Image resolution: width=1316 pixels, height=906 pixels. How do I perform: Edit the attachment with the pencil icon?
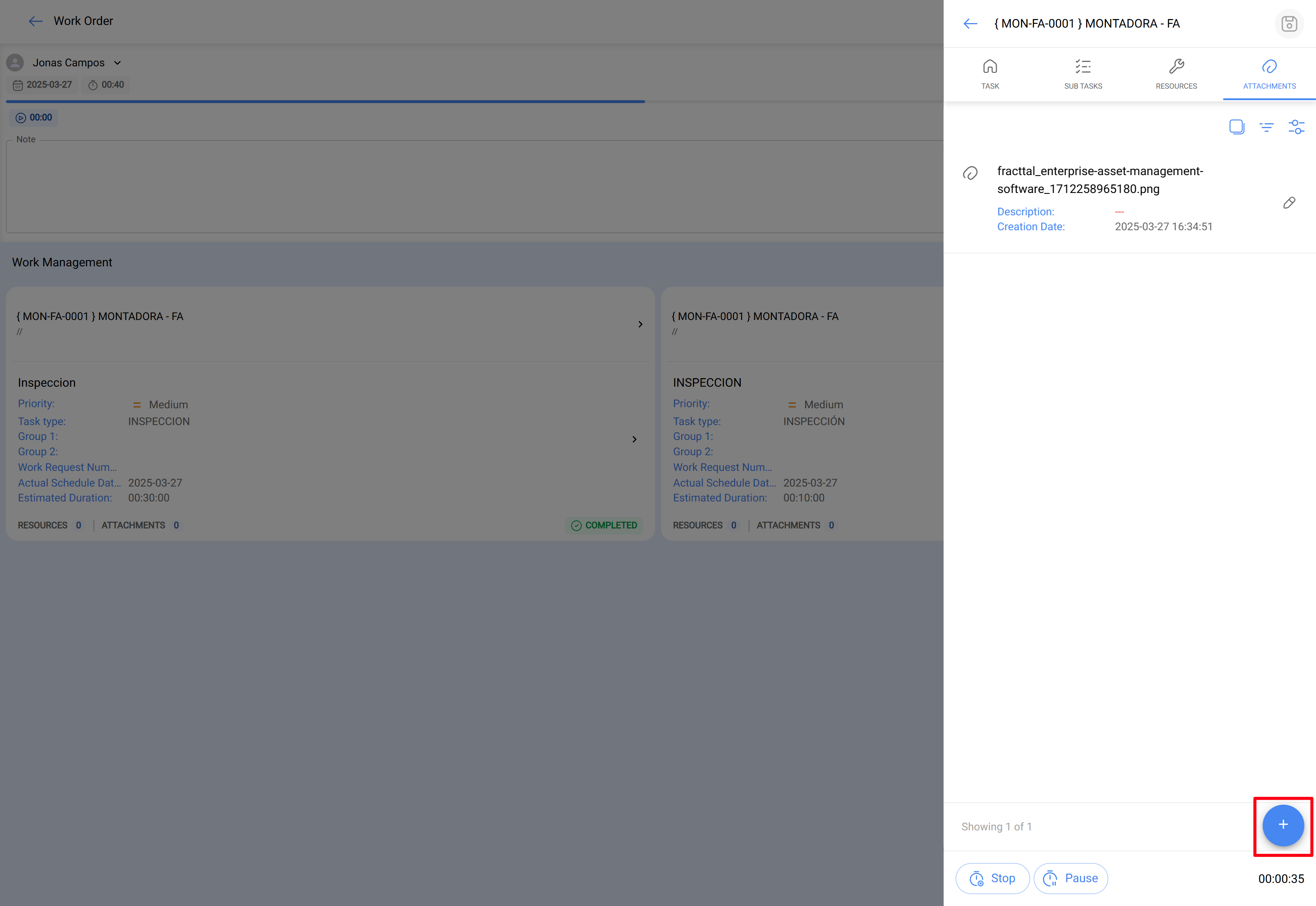point(1289,203)
